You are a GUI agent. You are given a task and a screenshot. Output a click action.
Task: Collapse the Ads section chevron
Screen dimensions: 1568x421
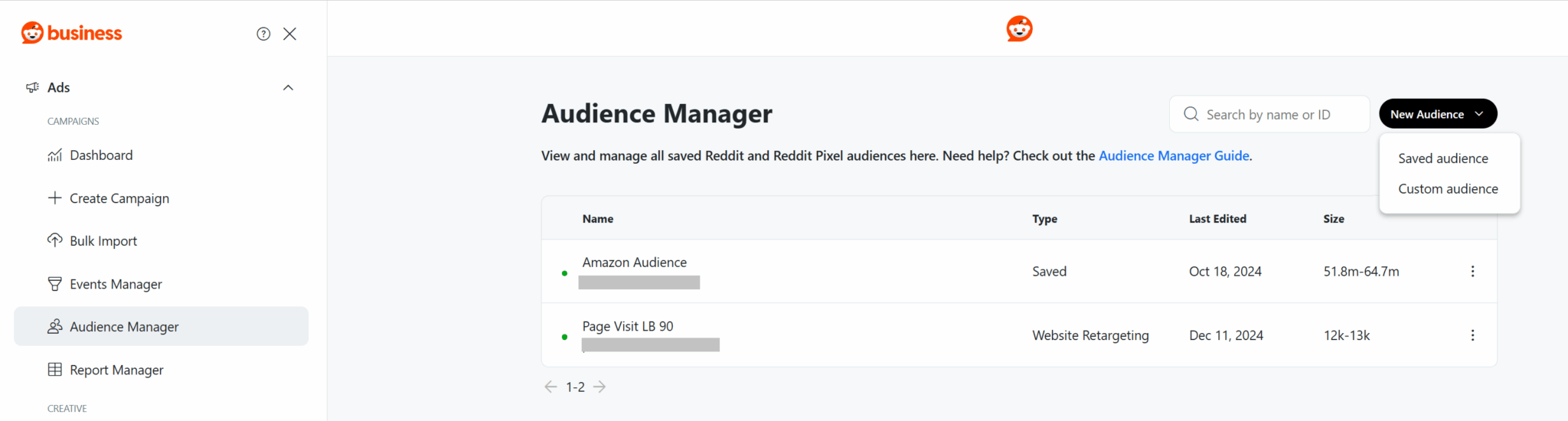click(x=289, y=87)
